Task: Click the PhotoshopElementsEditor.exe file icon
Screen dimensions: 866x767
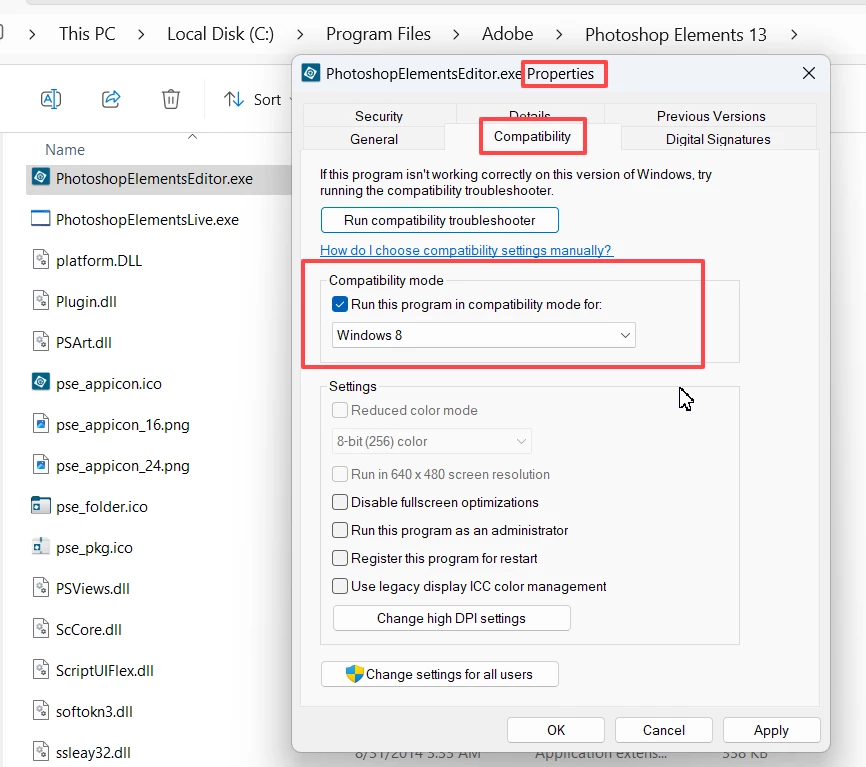Action: pyautogui.click(x=40, y=178)
